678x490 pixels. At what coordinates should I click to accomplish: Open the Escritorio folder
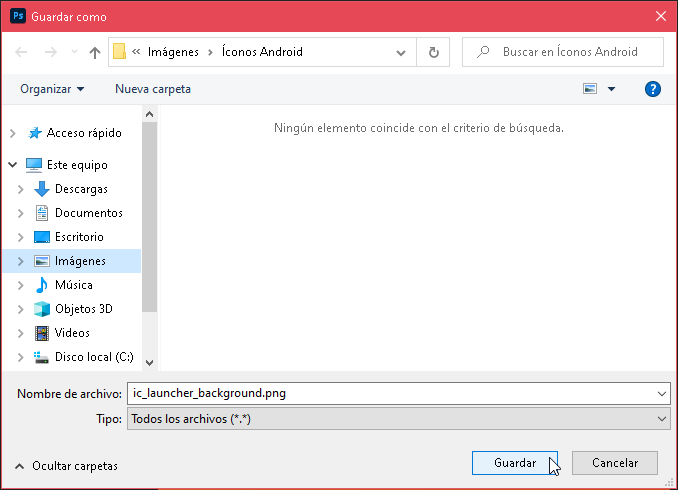[79, 237]
